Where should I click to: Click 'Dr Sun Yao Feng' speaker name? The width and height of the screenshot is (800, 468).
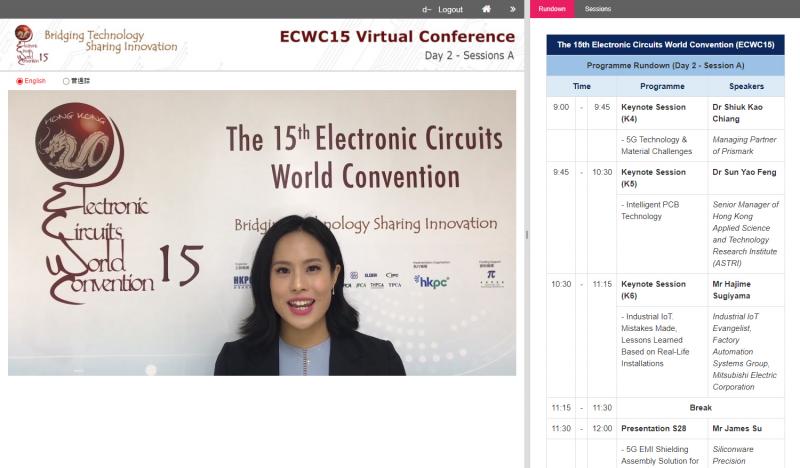coord(744,173)
